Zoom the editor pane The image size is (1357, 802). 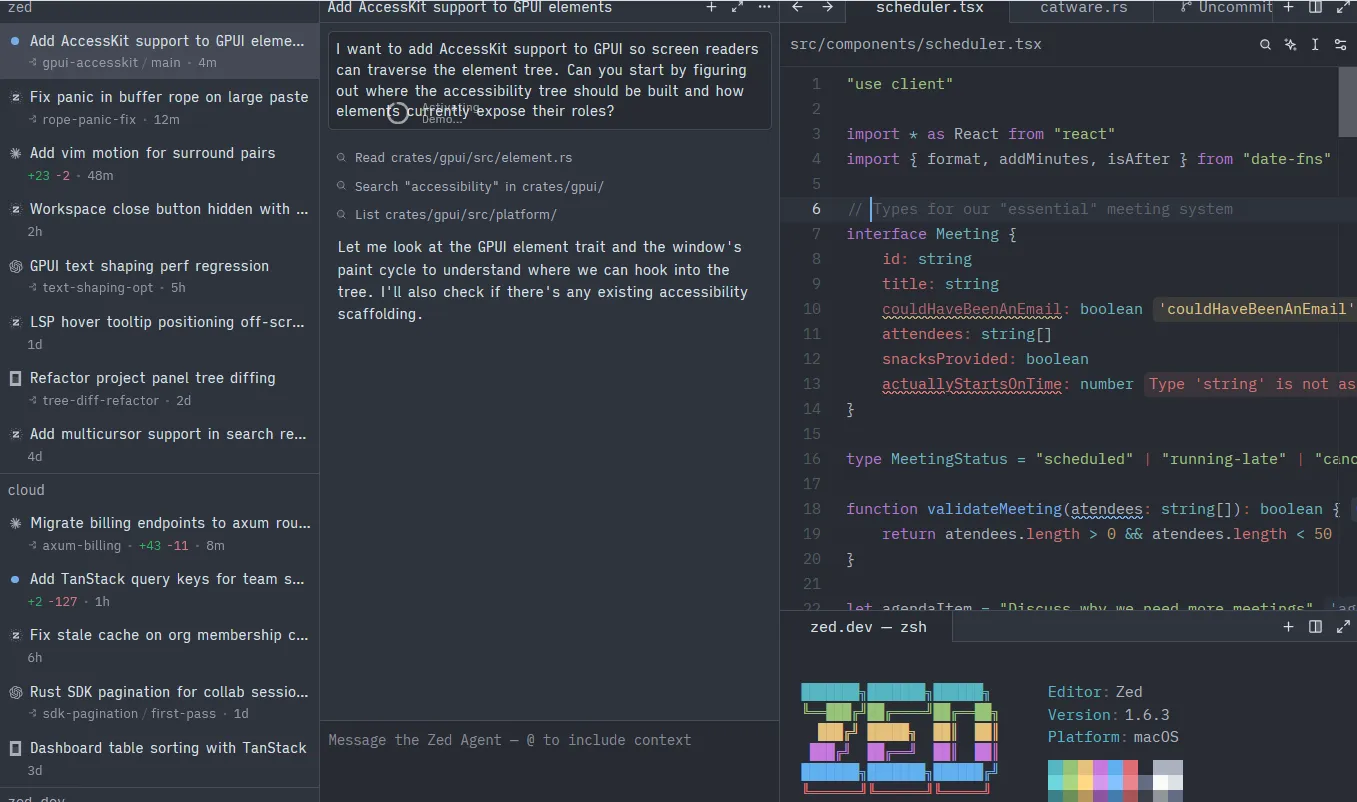[x=1343, y=7]
